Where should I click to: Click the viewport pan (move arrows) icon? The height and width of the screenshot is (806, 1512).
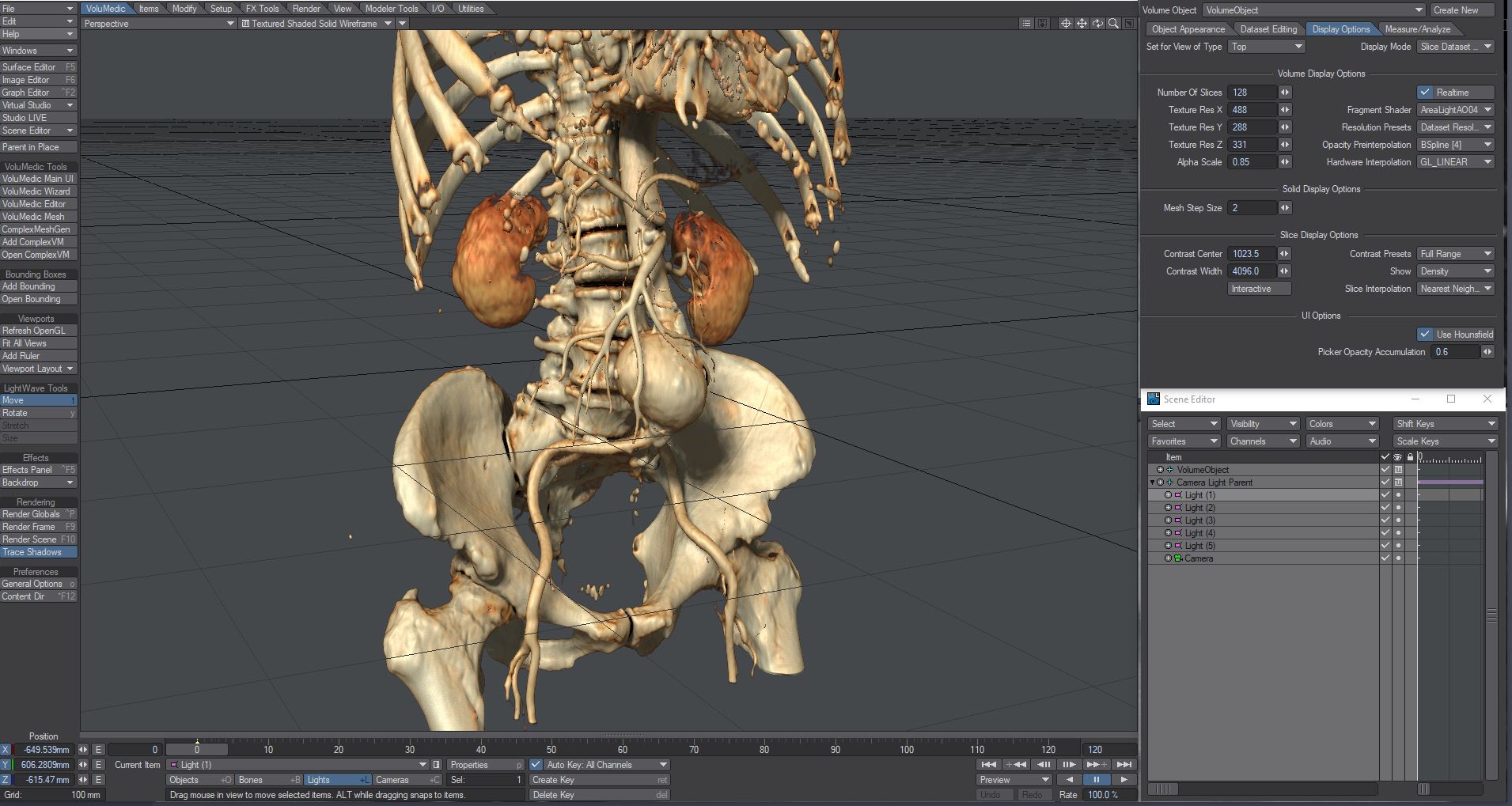point(1082,24)
